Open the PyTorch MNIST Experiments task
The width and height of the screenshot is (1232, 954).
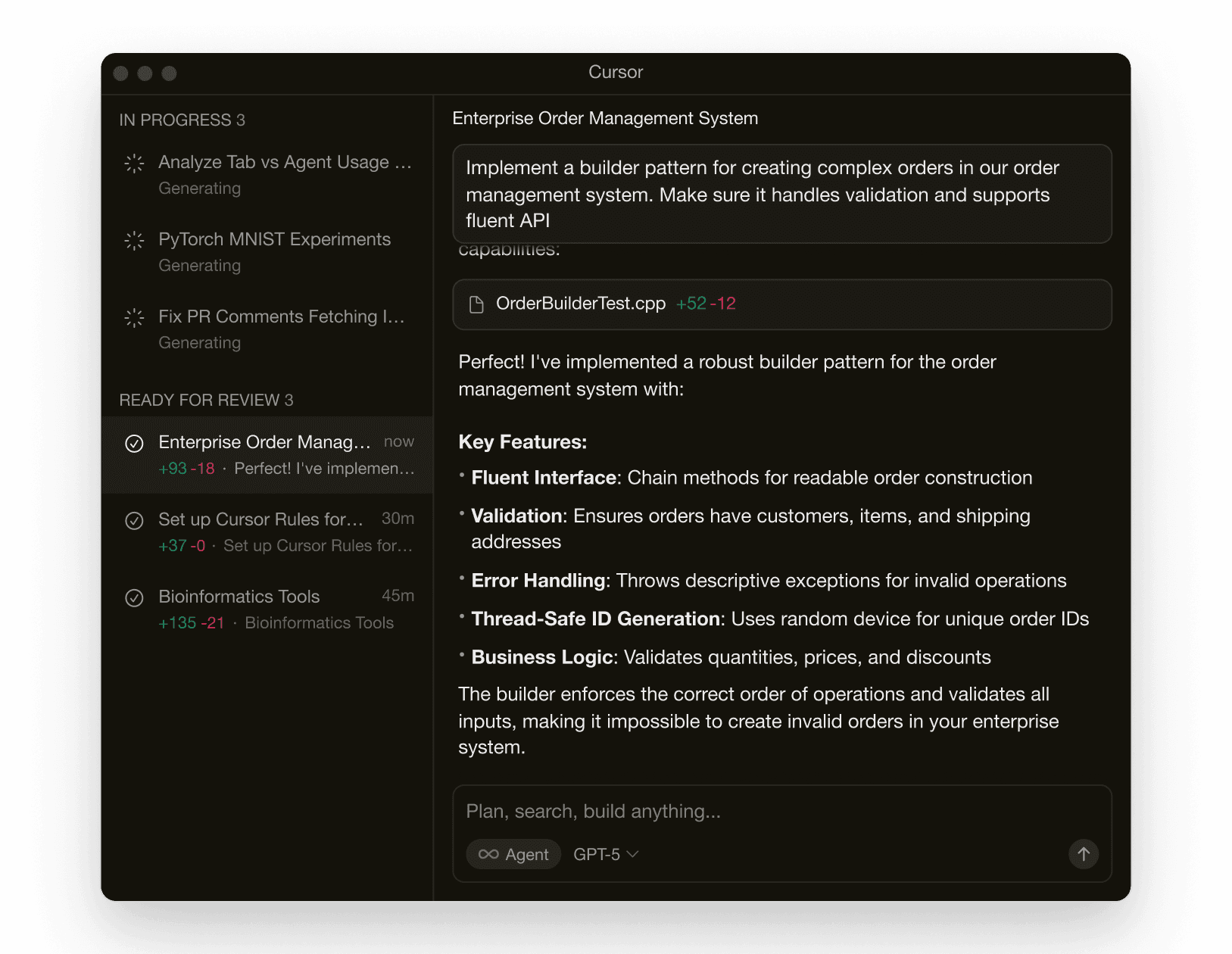pos(267,252)
